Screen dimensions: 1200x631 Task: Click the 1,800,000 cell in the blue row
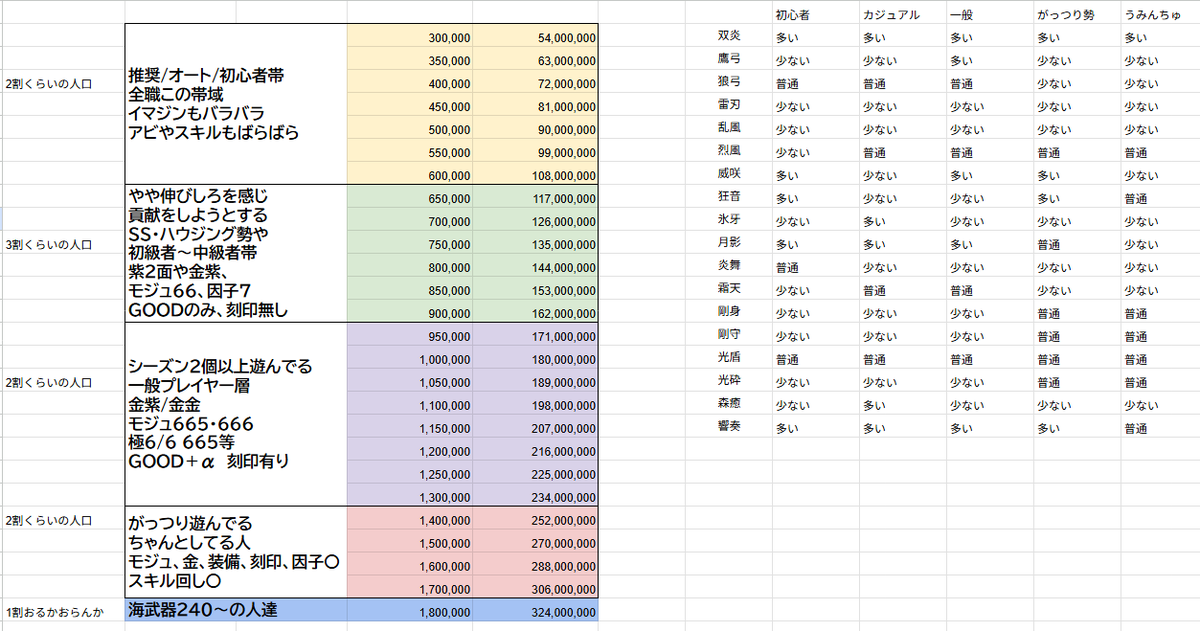click(x=410, y=612)
